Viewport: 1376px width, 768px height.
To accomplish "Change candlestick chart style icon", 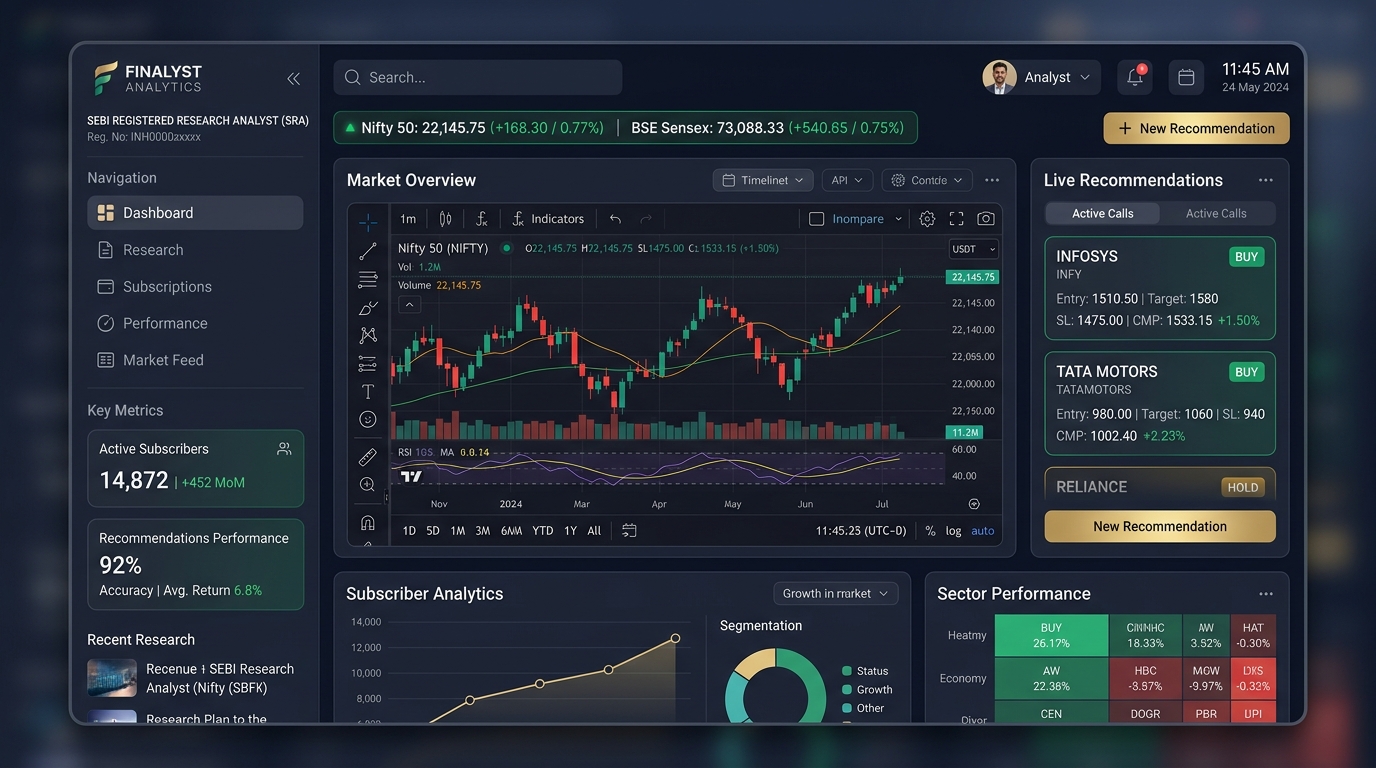I will coord(446,219).
